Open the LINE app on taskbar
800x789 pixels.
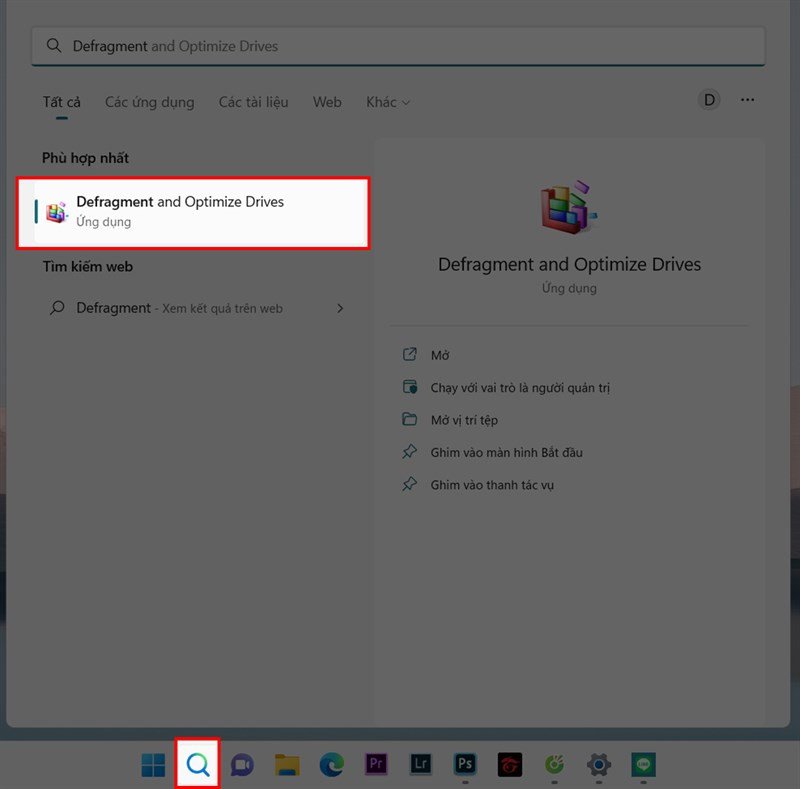[643, 765]
